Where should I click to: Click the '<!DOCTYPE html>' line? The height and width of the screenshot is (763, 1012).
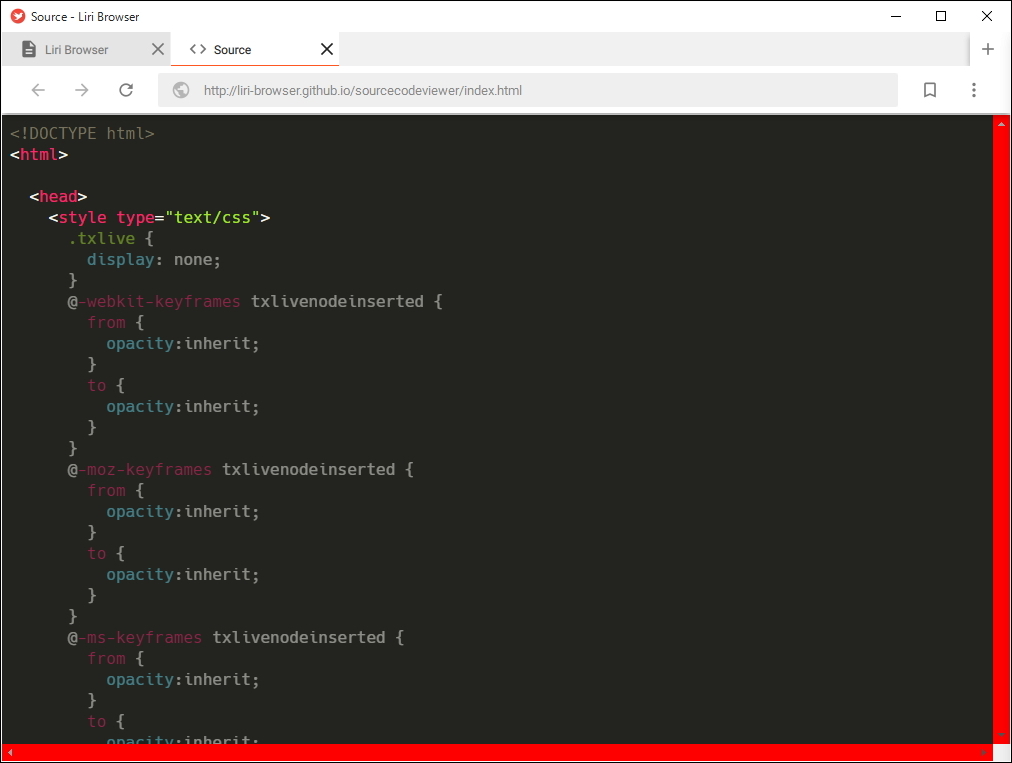coord(82,134)
